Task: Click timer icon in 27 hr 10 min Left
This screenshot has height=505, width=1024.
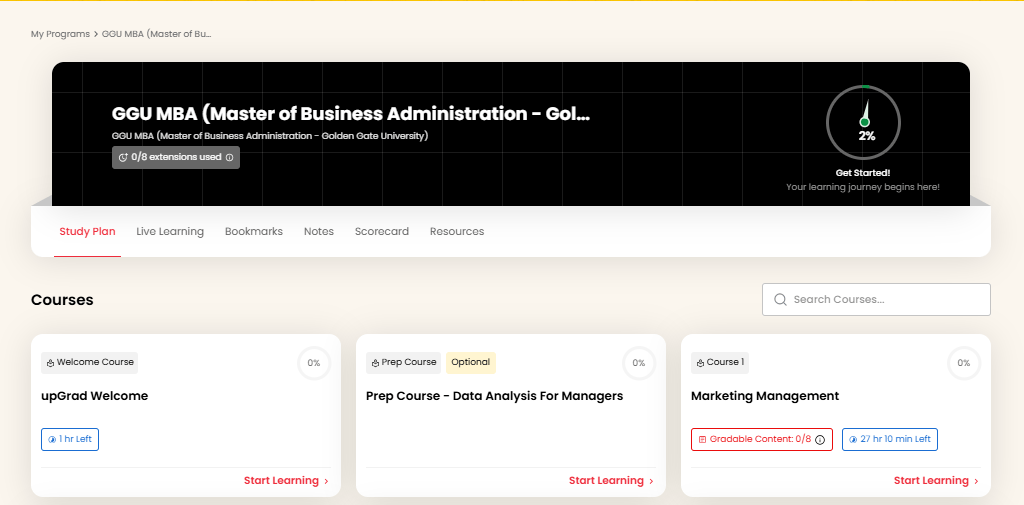Action: [853, 440]
